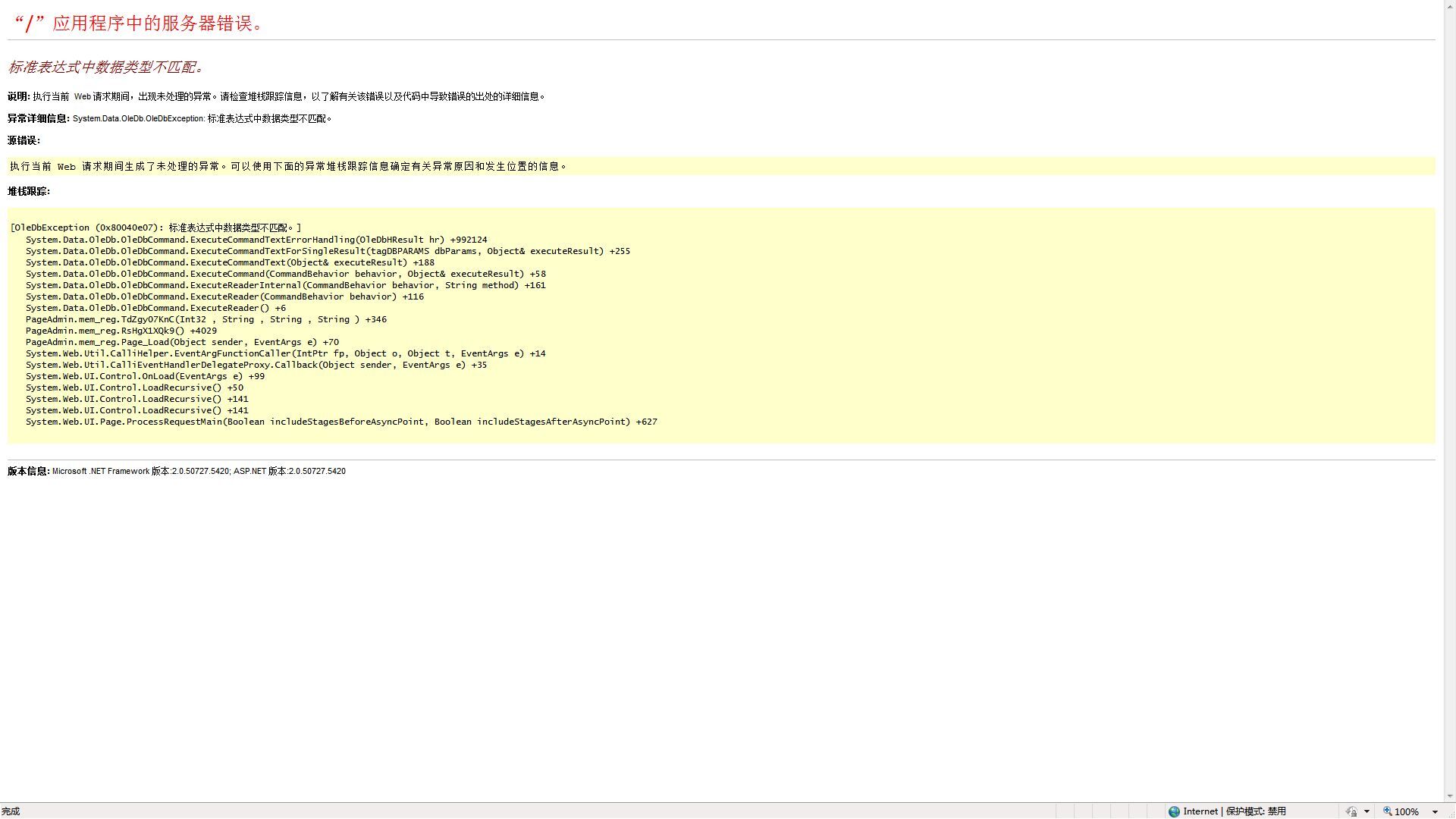The width and height of the screenshot is (1456, 819).
Task: Click scrollbar up arrow at top right
Action: click(x=1449, y=5)
